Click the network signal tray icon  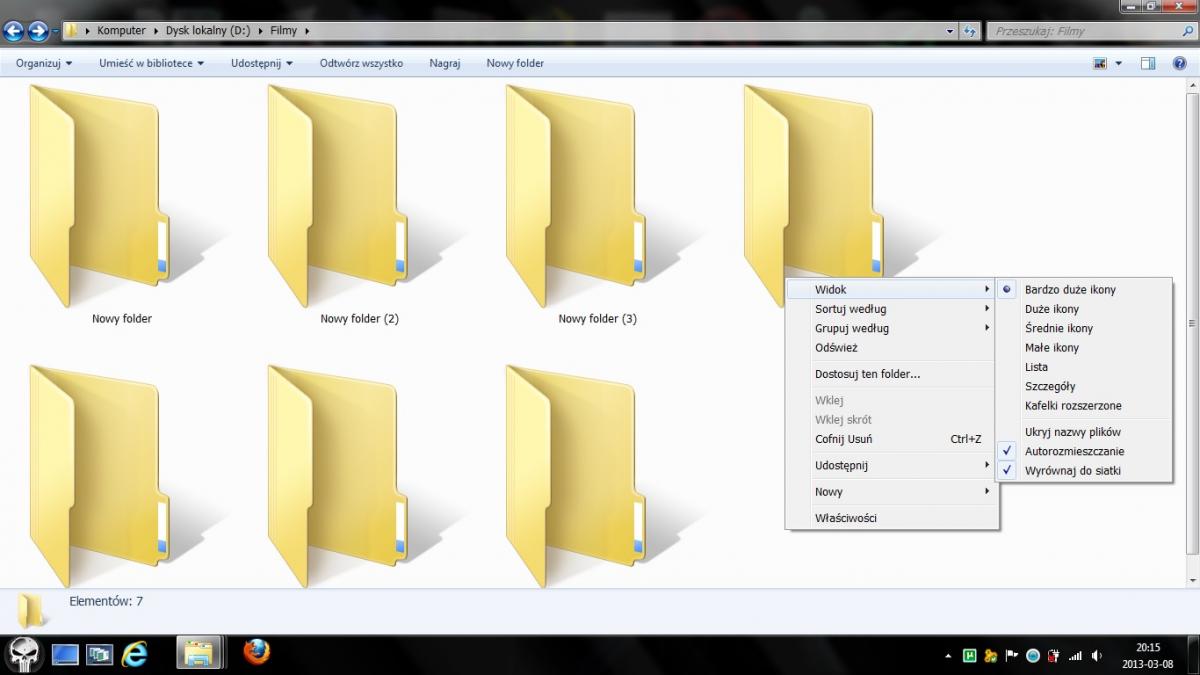pos(1075,656)
